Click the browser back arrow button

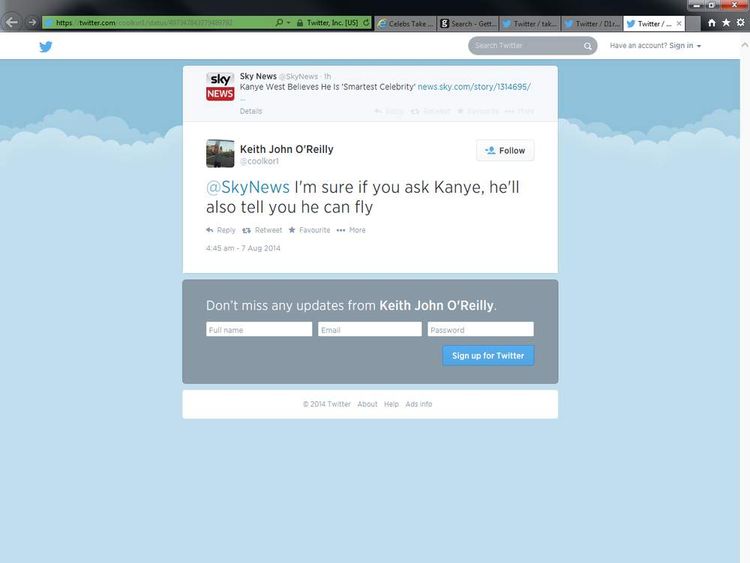(12, 22)
